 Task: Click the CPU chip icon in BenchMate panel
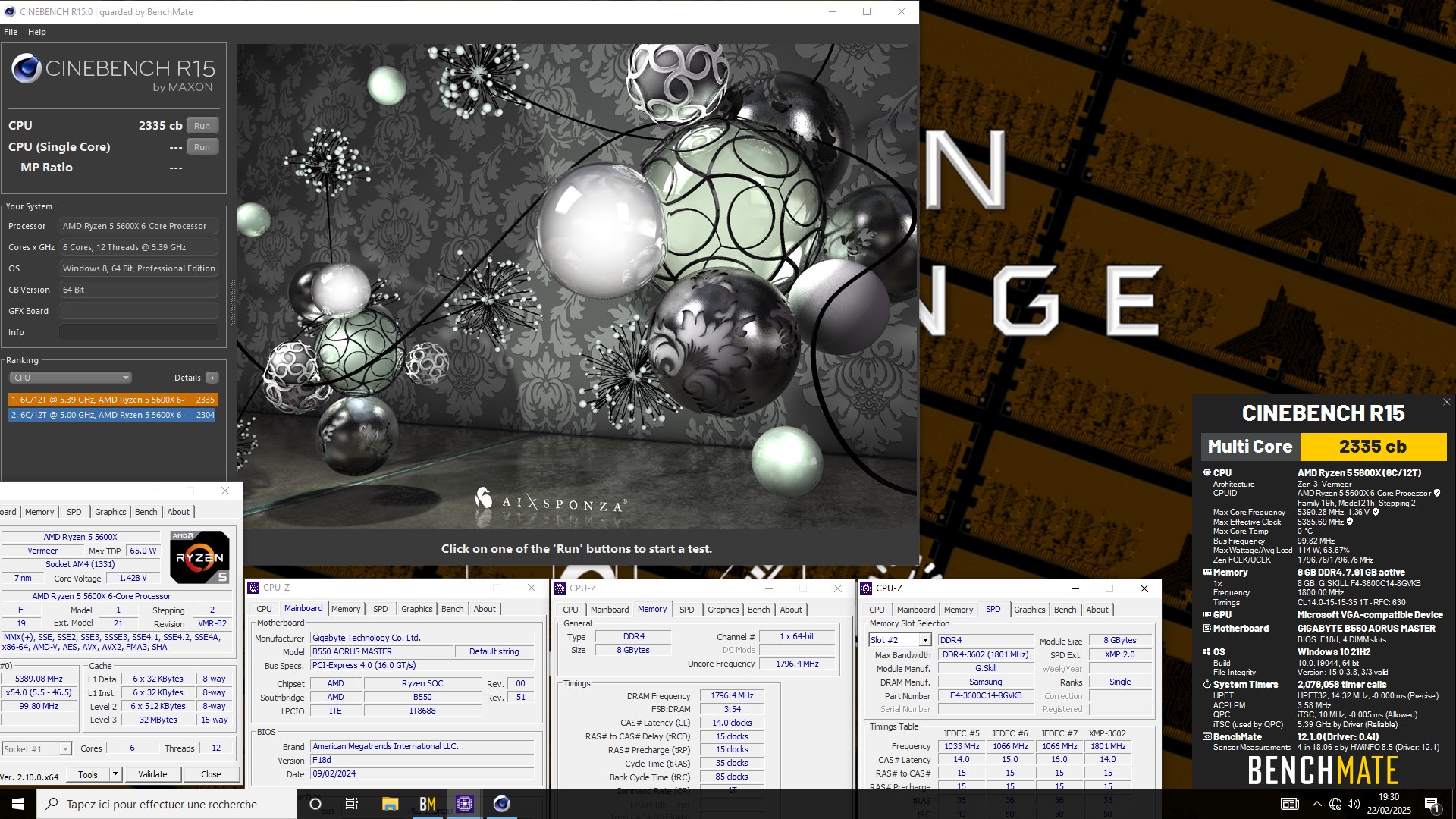click(1207, 472)
